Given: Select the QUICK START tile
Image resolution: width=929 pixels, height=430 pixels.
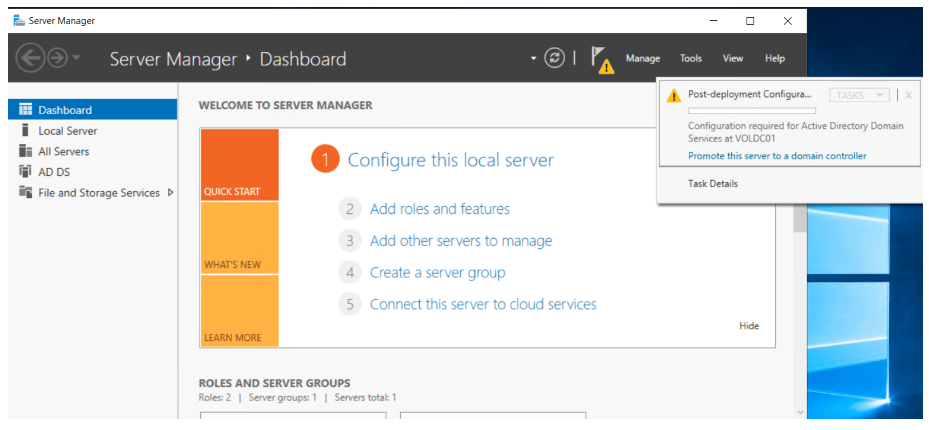Looking at the screenshot, I should pyautogui.click(x=239, y=165).
